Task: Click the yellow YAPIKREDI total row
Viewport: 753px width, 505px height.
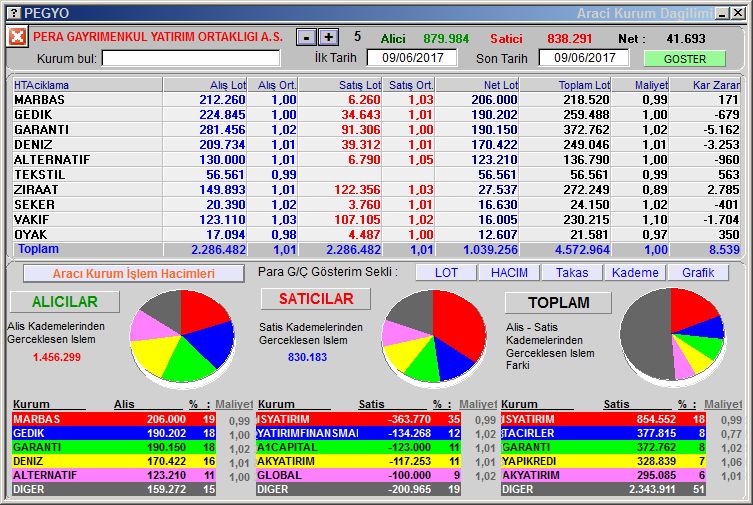Action: [603, 461]
